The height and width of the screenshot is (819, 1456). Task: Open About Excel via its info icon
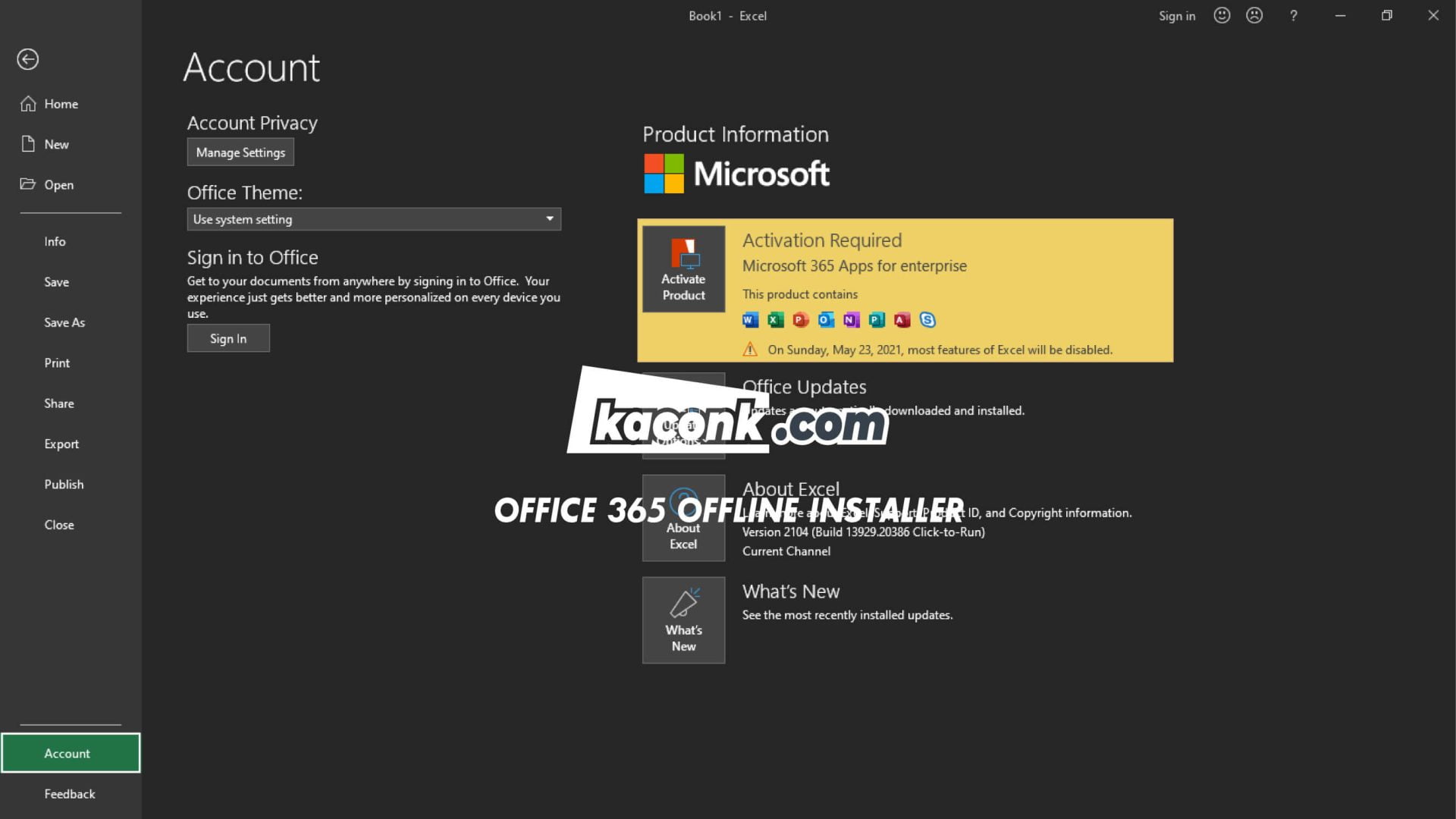coord(682,516)
